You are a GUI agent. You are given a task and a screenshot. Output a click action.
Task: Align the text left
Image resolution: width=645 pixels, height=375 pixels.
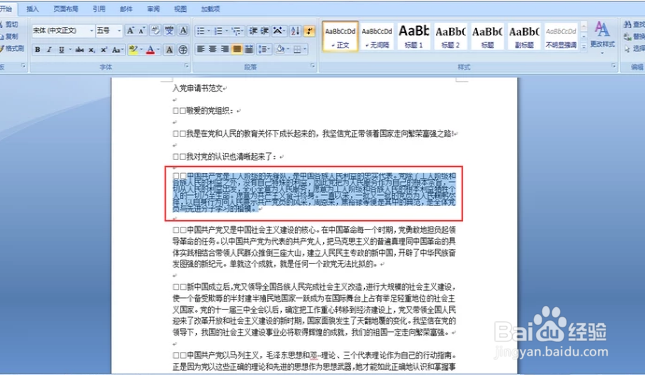tap(201, 49)
